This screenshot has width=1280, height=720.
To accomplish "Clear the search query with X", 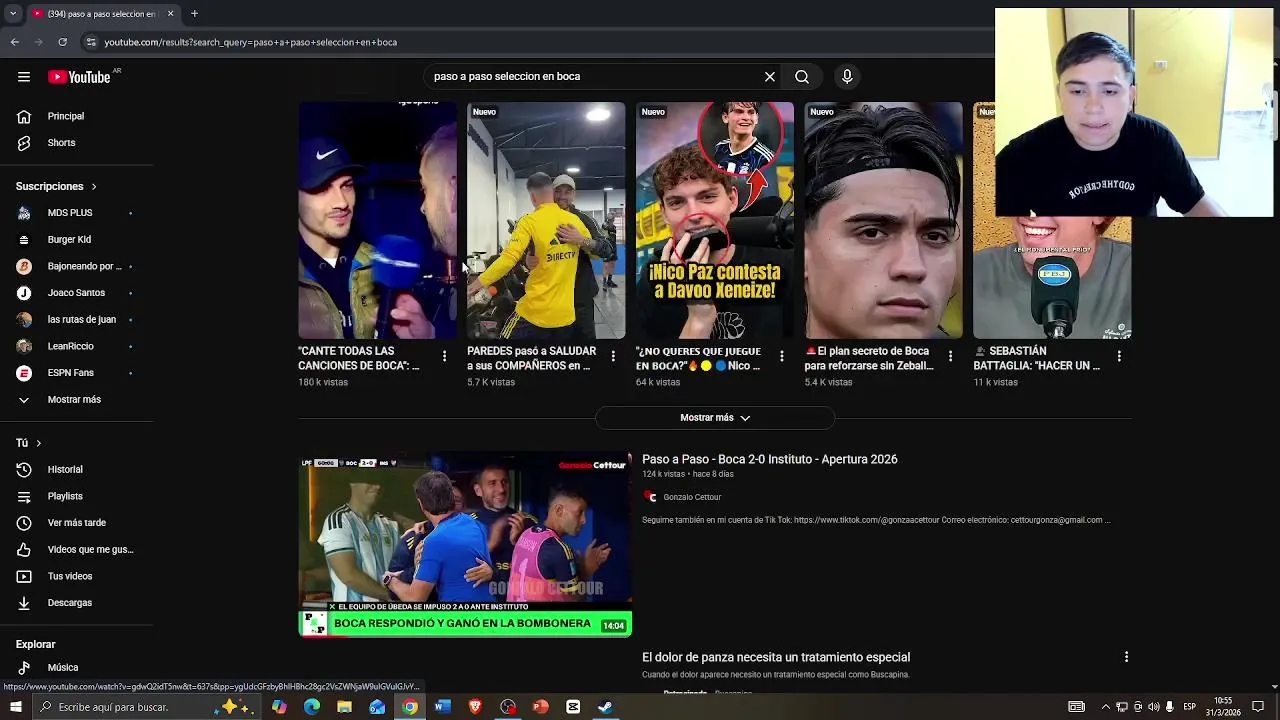I will pyautogui.click(x=770, y=77).
